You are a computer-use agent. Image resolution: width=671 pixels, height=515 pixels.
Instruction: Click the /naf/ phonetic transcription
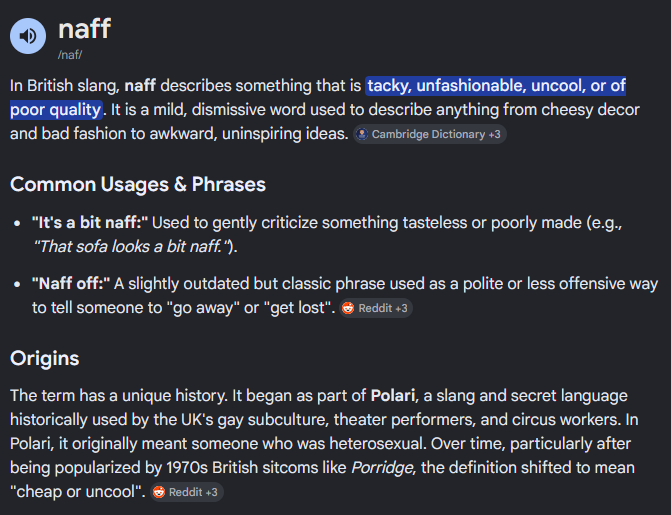point(70,55)
